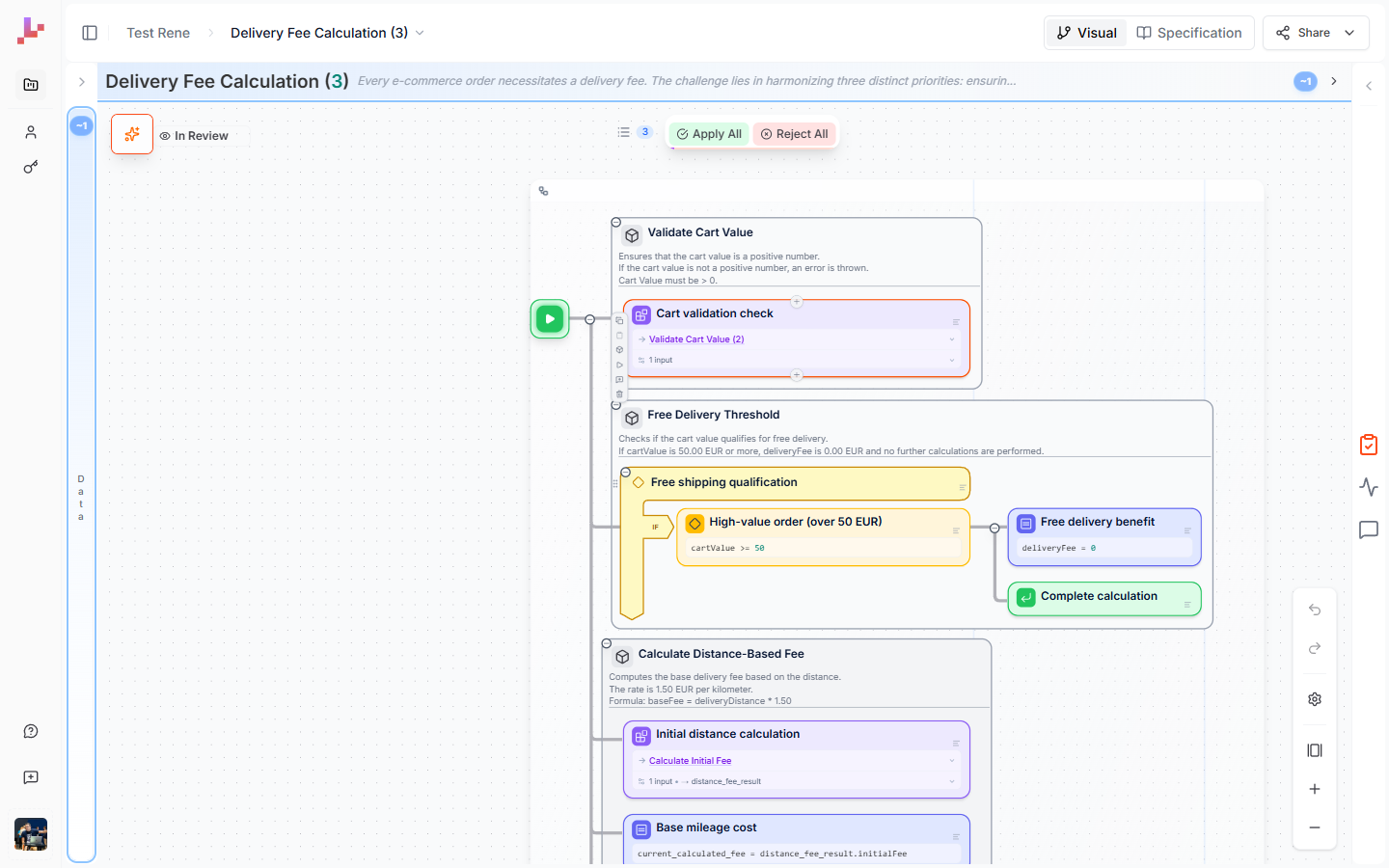Toggle the left panel with the sidebar icon
The height and width of the screenshot is (868, 1389).
(x=89, y=32)
